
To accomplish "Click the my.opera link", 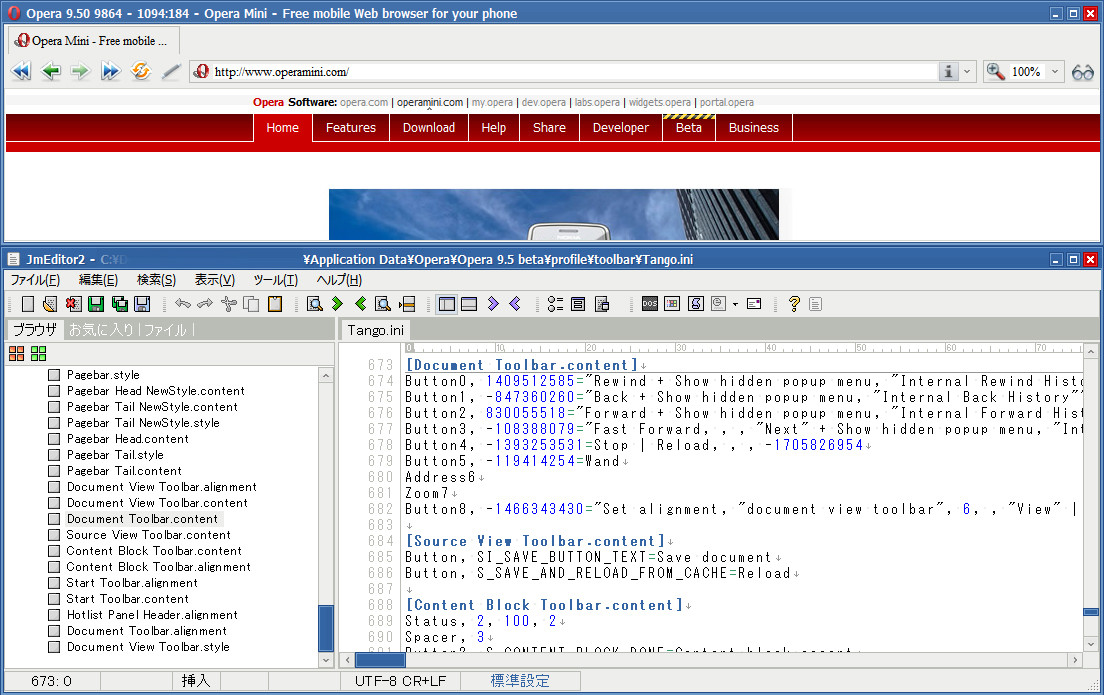I will point(492,102).
